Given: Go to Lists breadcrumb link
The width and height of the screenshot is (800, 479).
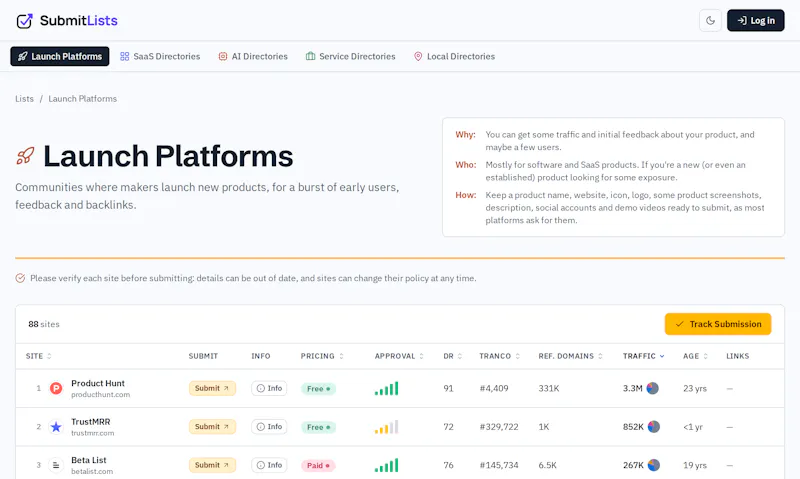Looking at the screenshot, I should click(x=24, y=98).
